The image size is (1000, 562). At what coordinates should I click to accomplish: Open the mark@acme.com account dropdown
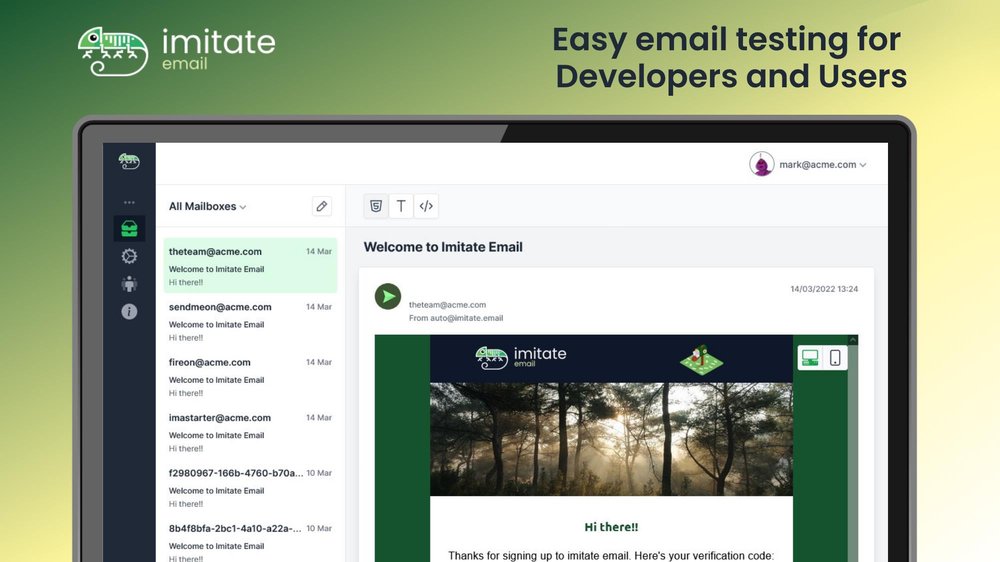point(823,165)
